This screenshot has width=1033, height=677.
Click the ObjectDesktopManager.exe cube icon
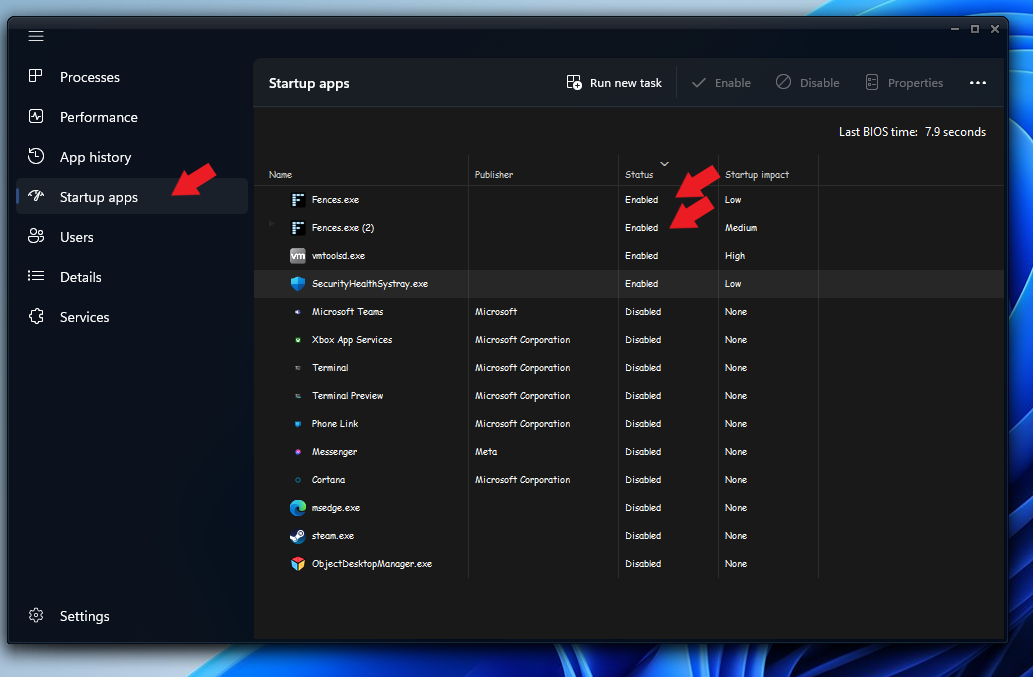[298, 564]
